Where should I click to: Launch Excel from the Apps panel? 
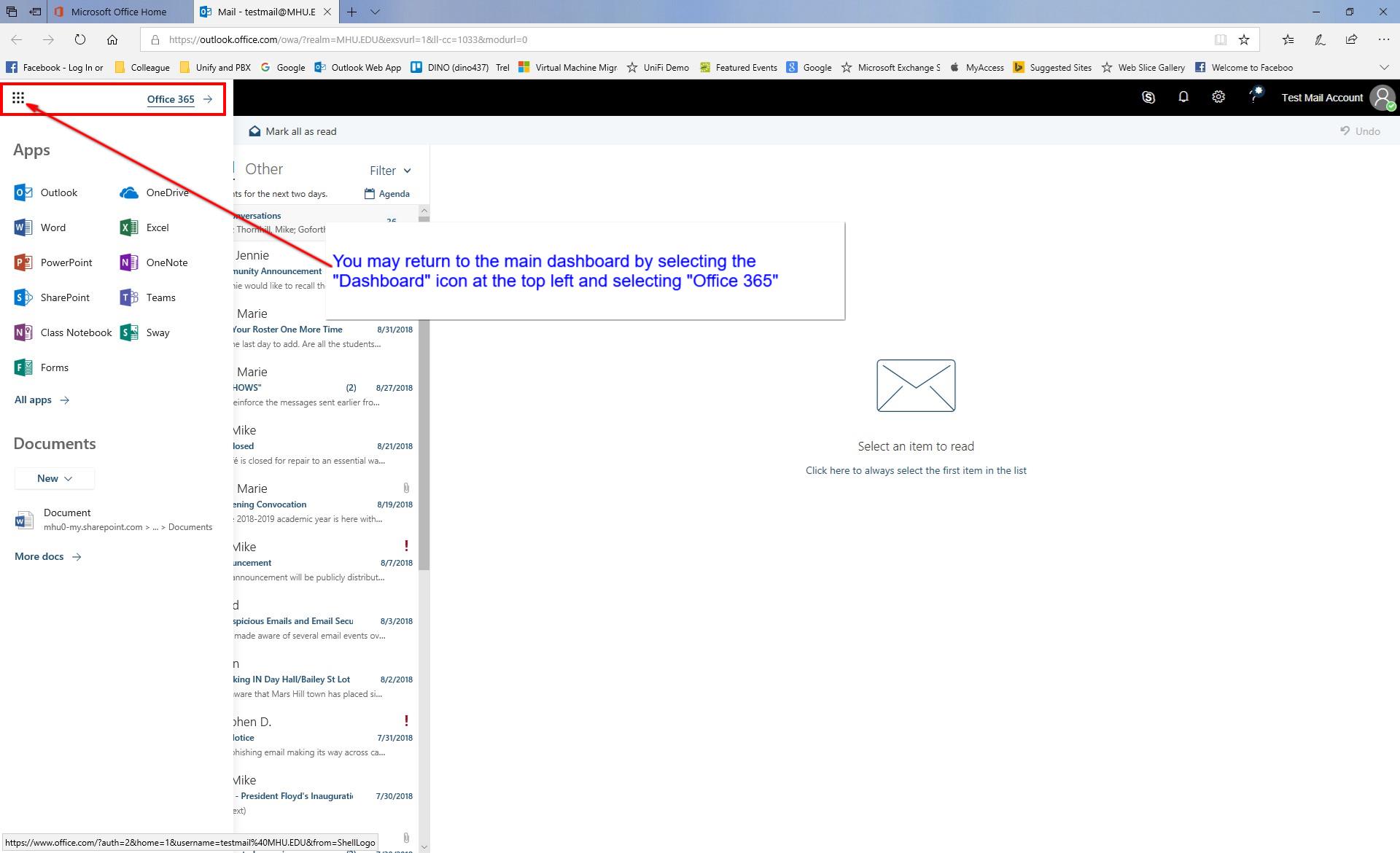tap(146, 227)
